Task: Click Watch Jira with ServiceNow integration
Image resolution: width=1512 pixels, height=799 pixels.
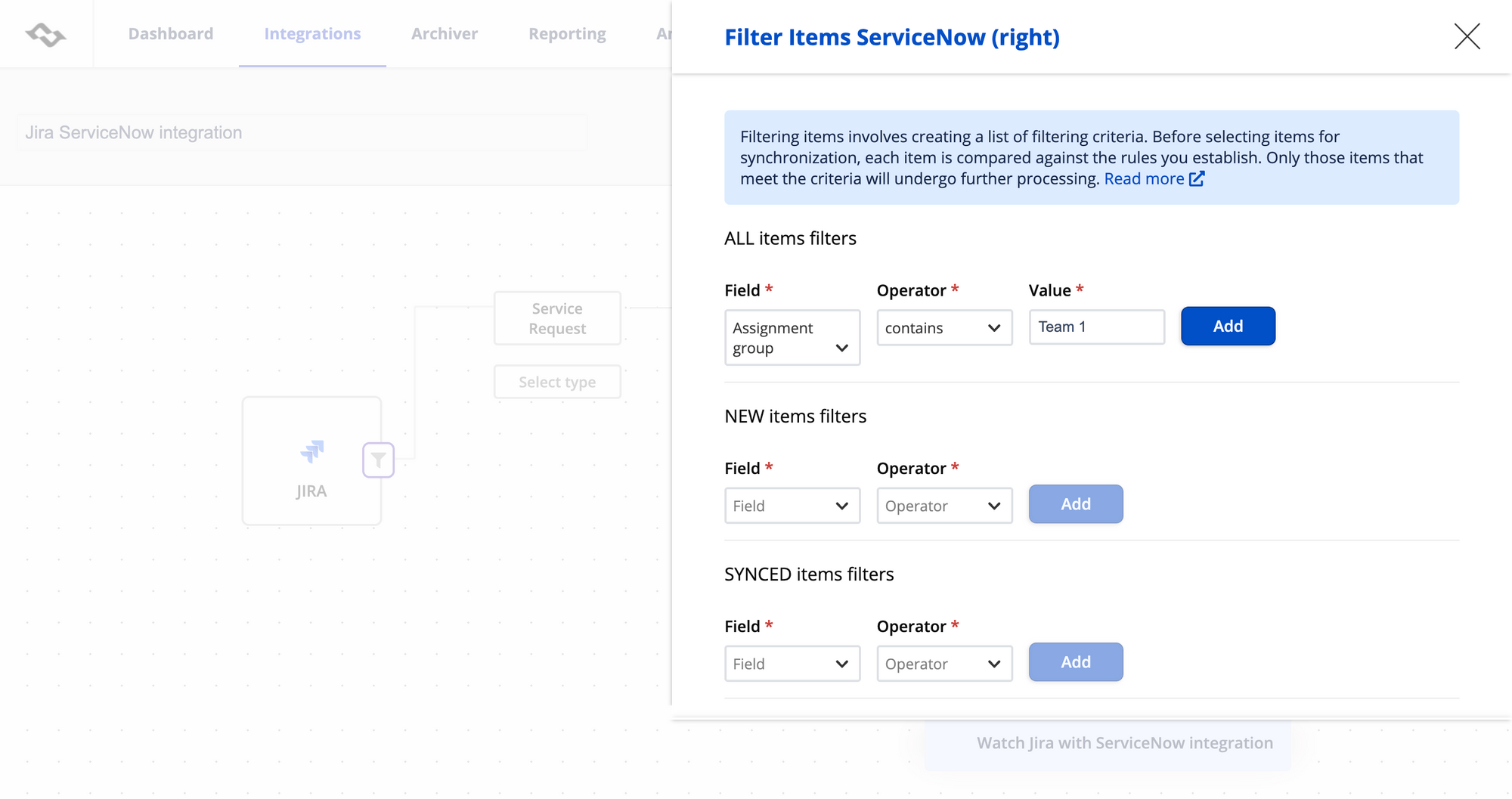Action: pos(1125,742)
